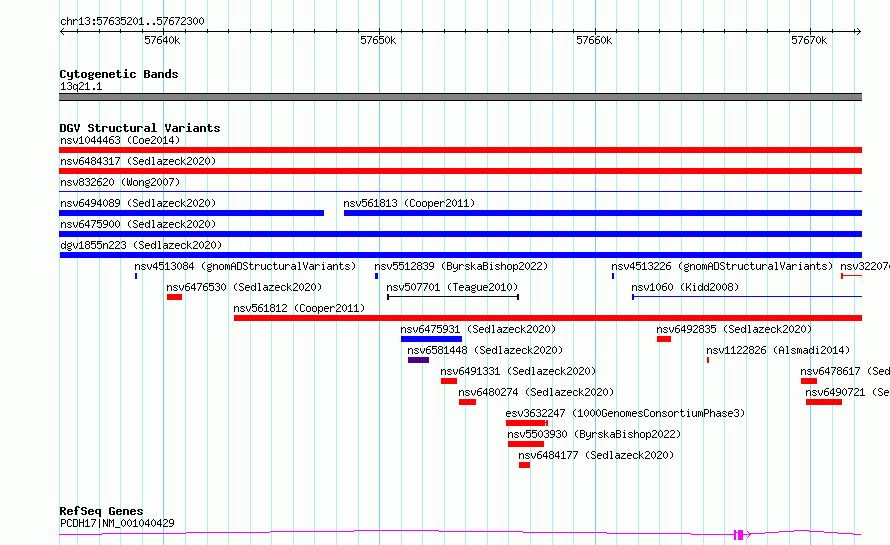Open nsv4513084 gnomAD variant label
This screenshot has height=545, width=890.
point(245,266)
